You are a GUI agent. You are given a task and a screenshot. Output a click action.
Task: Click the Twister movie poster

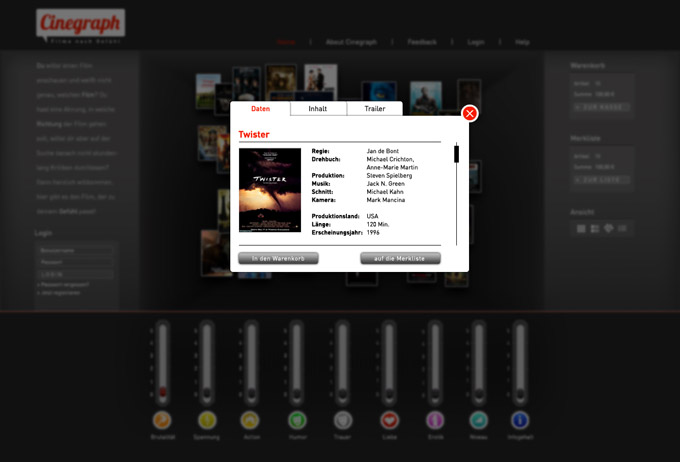point(270,190)
